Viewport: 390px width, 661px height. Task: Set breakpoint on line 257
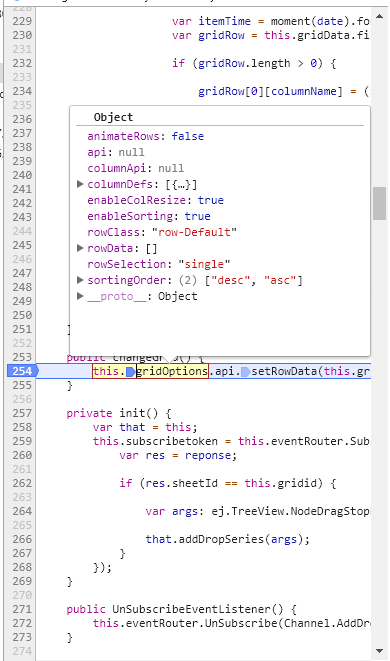[22, 413]
